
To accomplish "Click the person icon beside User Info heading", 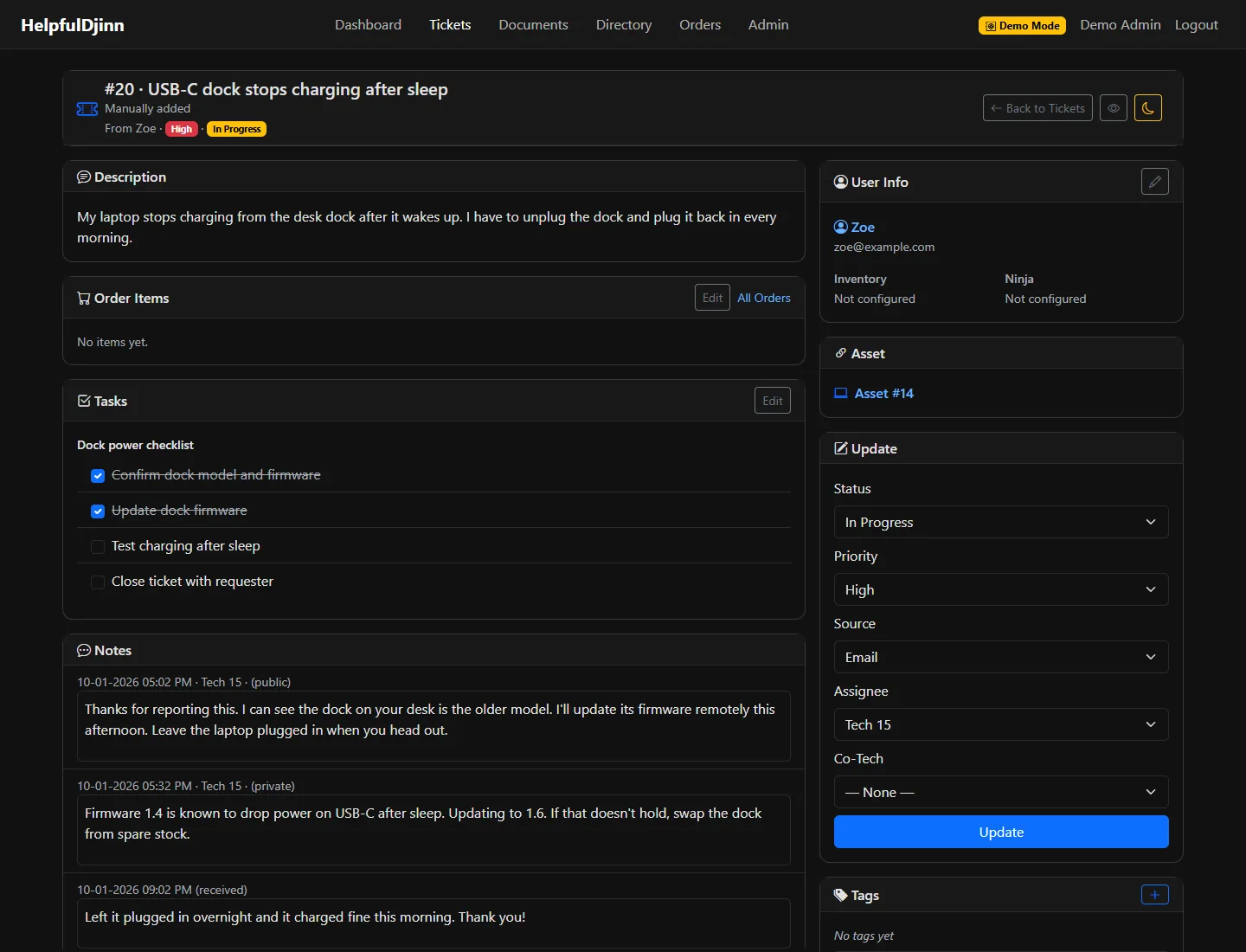I will coord(841,182).
